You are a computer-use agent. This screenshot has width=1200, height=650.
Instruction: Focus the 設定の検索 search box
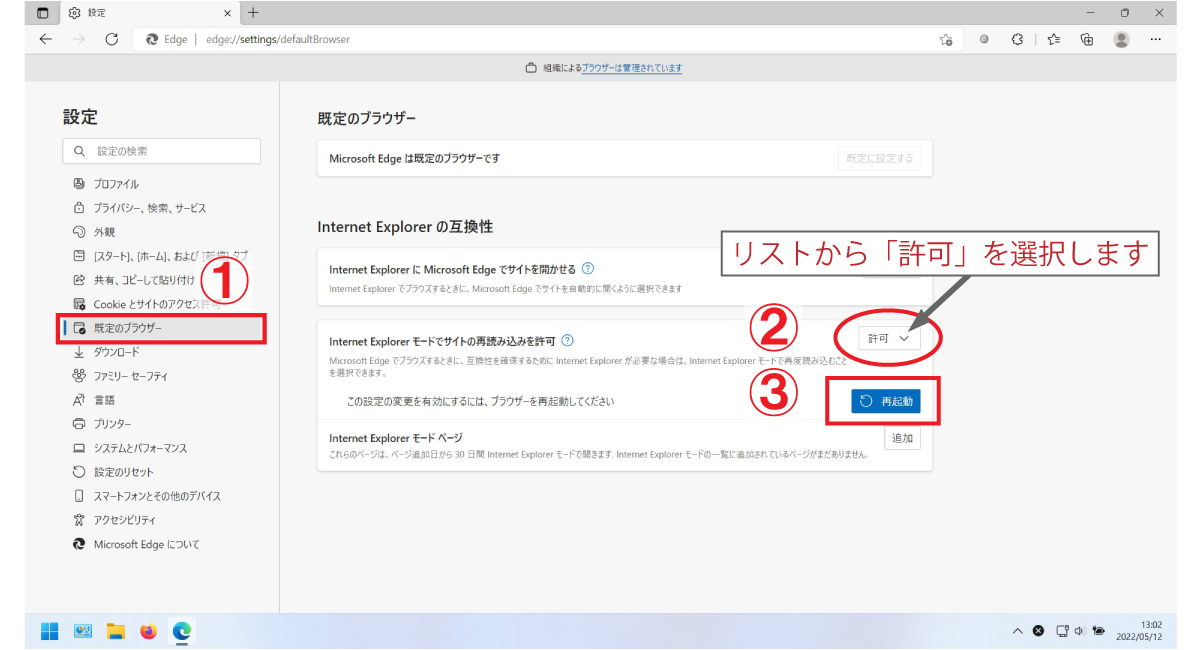[x=162, y=151]
